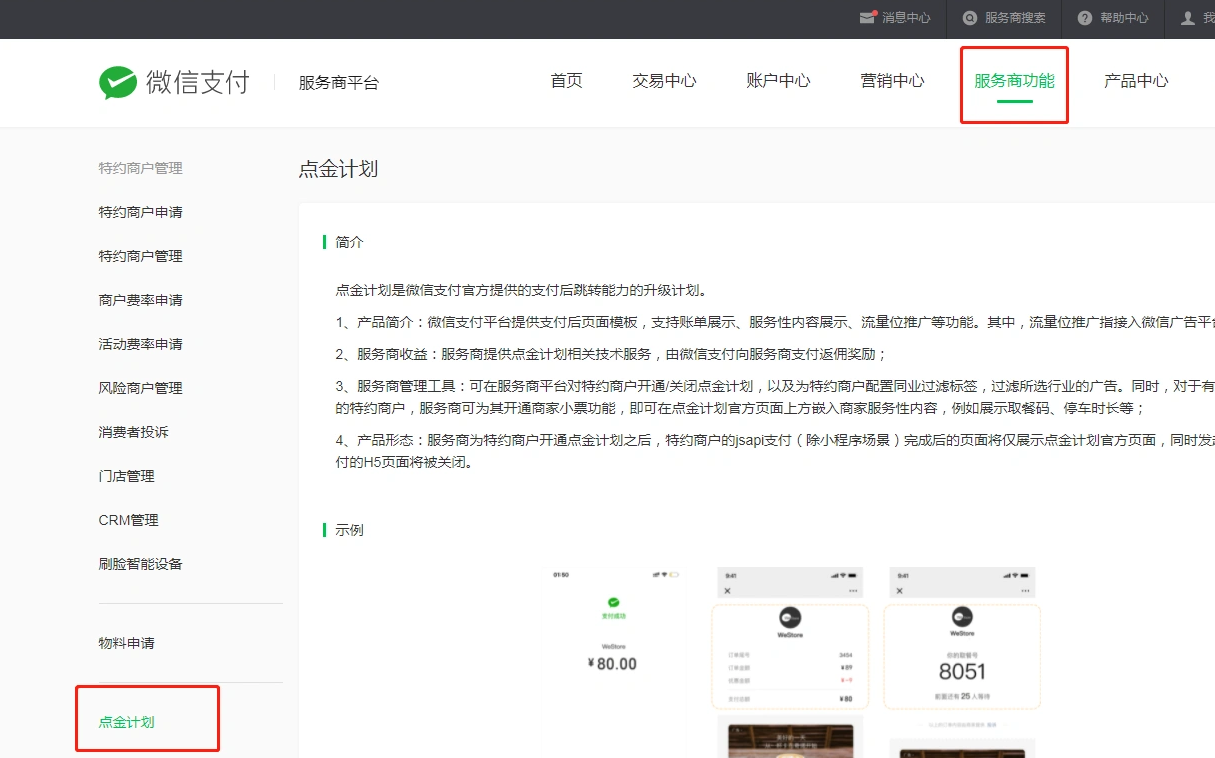Open 帮助中心 in top bar

tap(1124, 18)
